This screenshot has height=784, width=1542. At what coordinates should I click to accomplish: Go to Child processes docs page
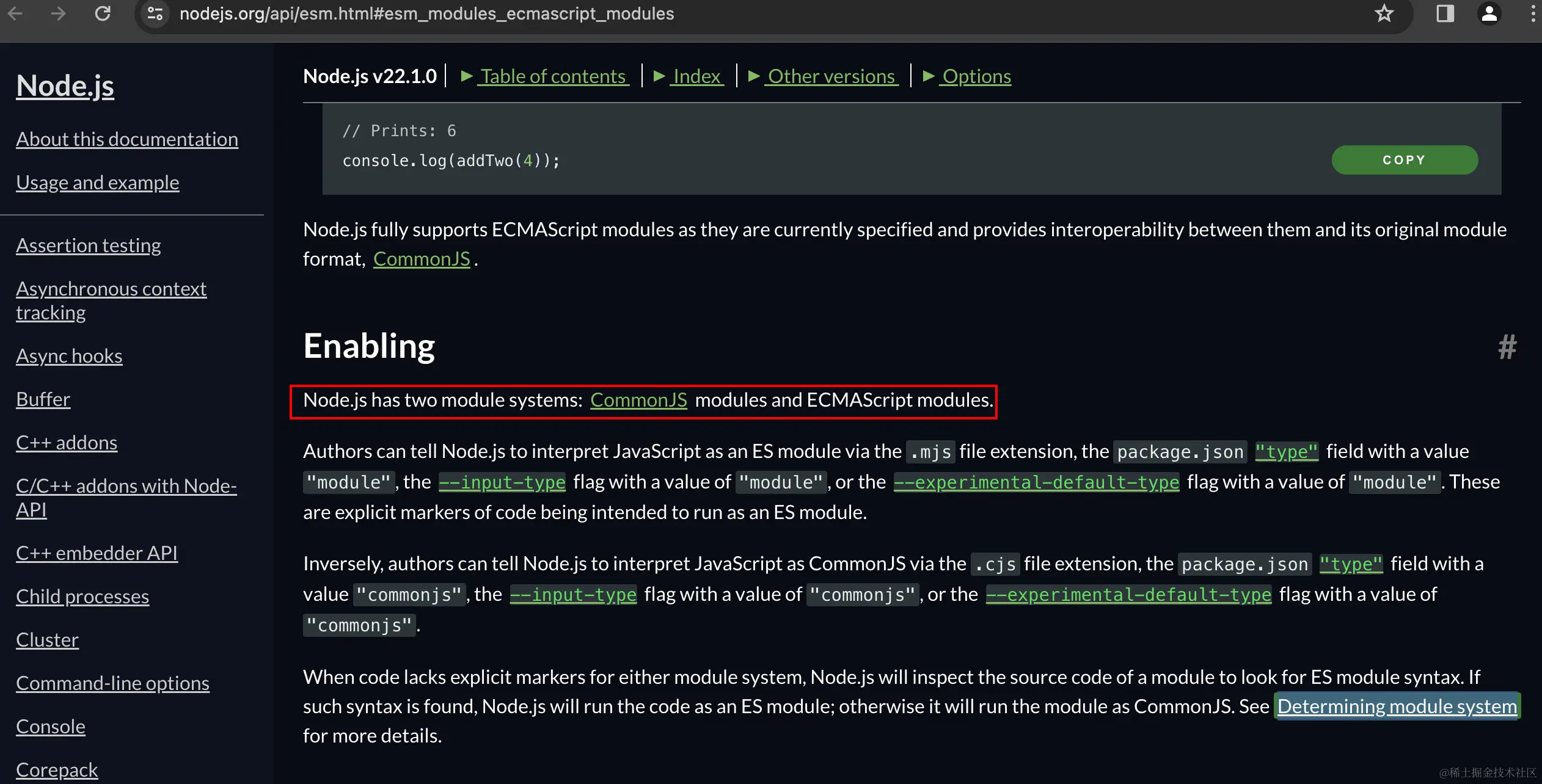point(82,597)
